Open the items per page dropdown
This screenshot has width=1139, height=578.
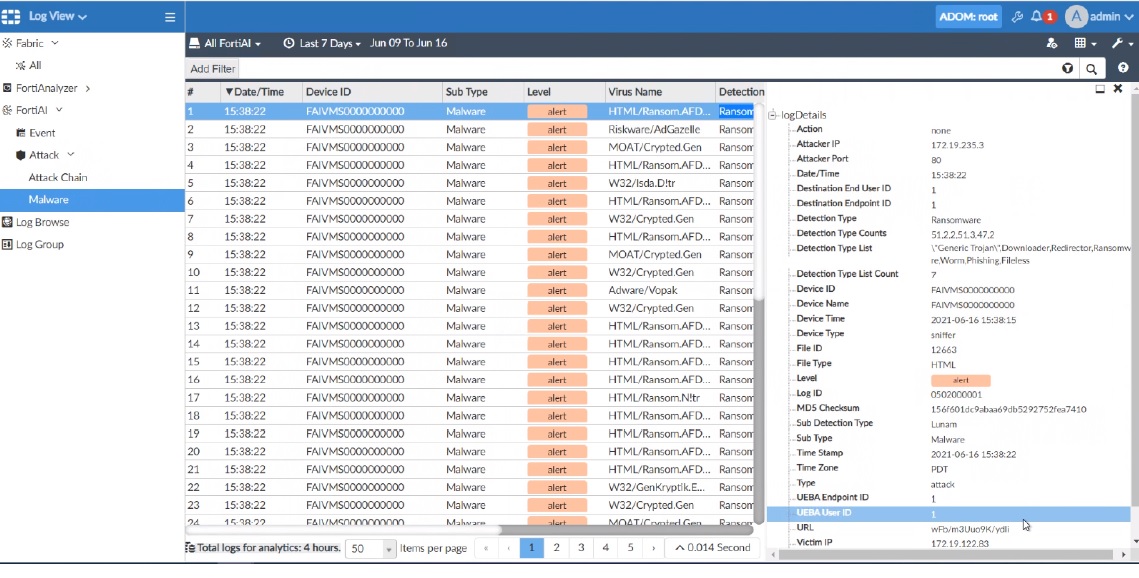[x=370, y=548]
